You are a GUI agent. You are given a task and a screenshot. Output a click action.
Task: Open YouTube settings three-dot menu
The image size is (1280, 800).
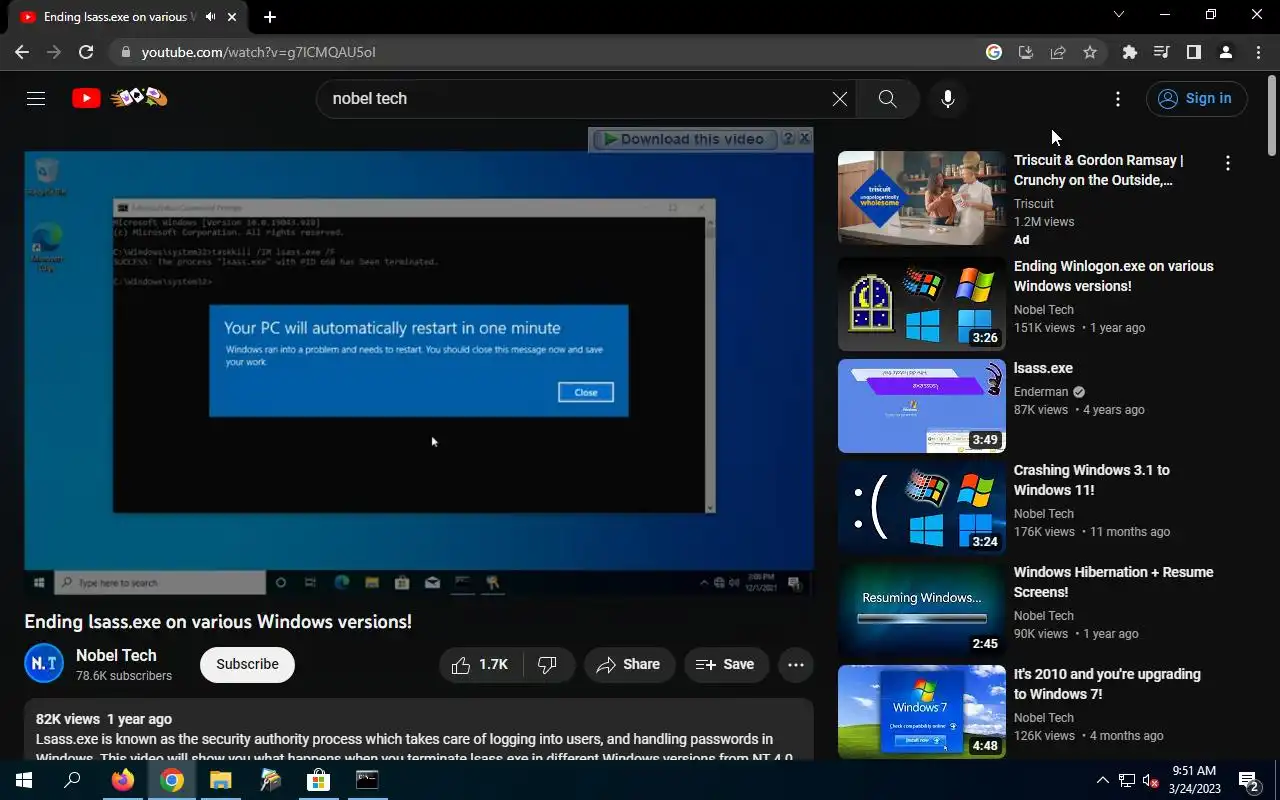coord(1117,99)
